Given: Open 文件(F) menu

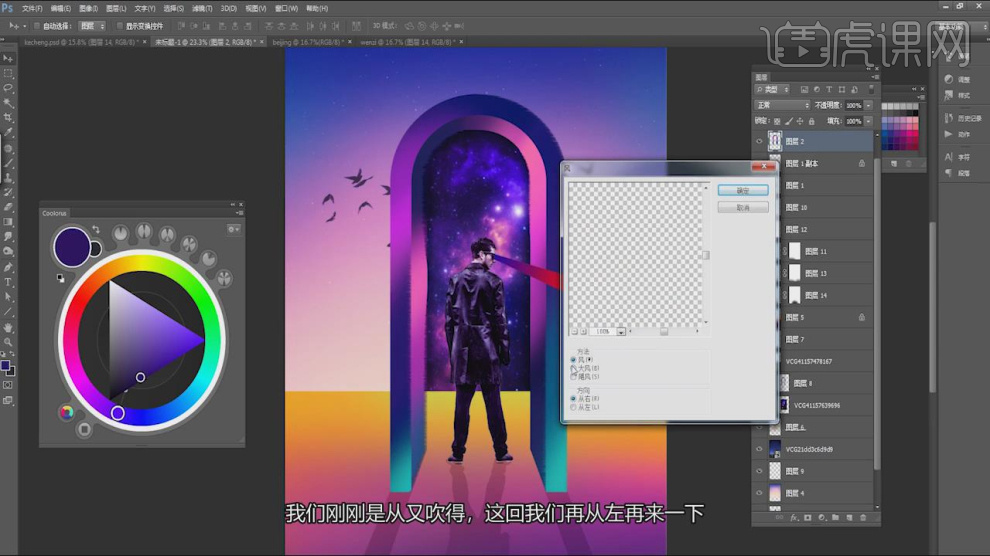Looking at the screenshot, I should click(32, 9).
